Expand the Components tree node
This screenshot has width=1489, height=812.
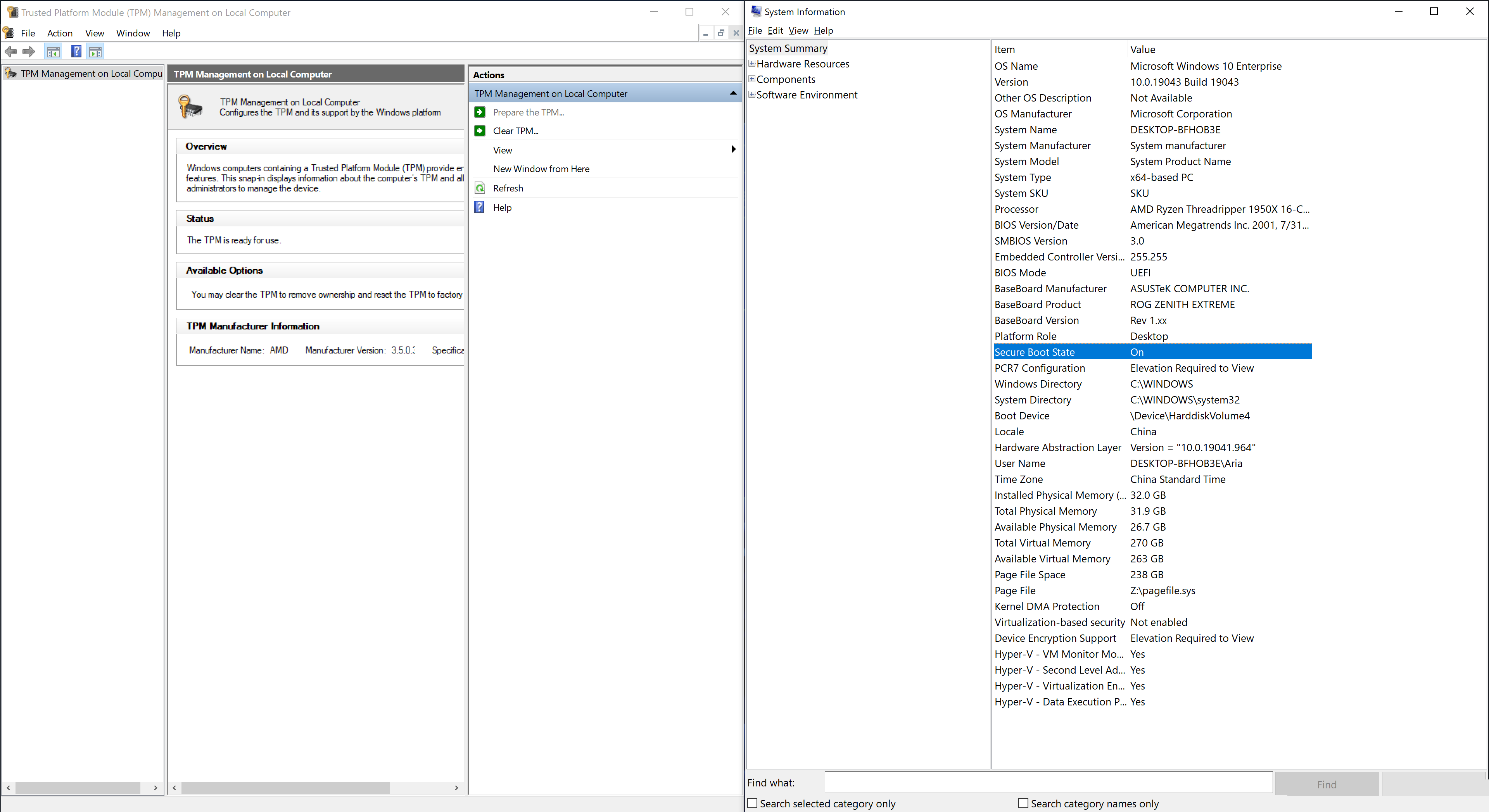[x=752, y=79]
